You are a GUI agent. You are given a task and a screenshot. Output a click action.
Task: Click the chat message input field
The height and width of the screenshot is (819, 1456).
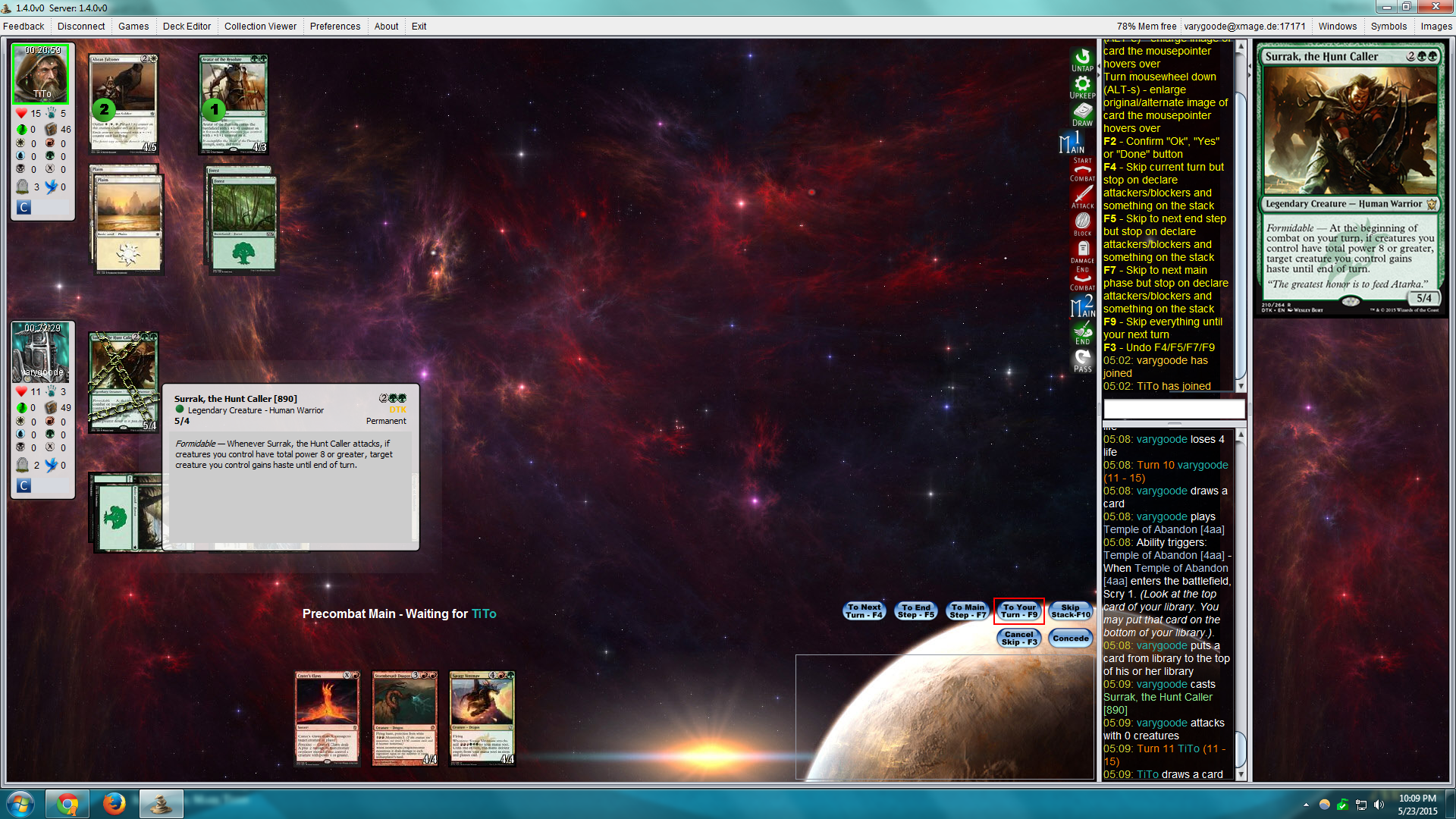1174,409
